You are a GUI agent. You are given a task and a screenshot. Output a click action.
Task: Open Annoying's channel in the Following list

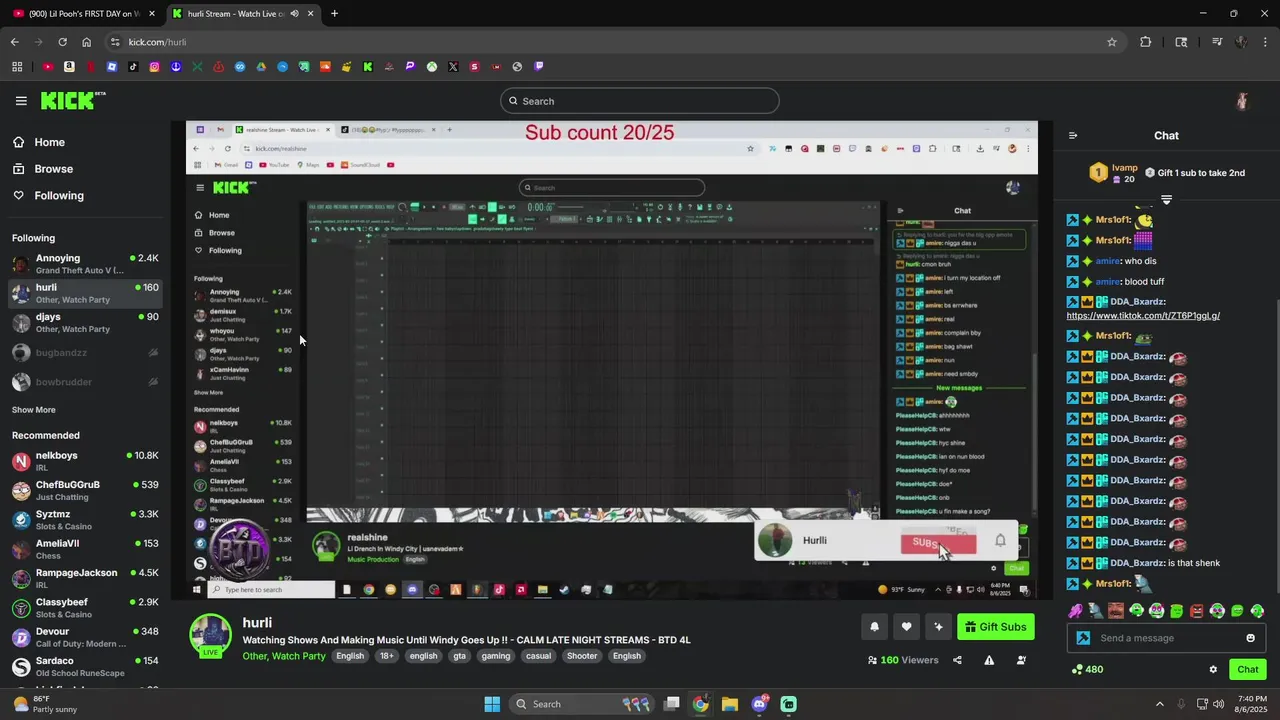(84, 264)
